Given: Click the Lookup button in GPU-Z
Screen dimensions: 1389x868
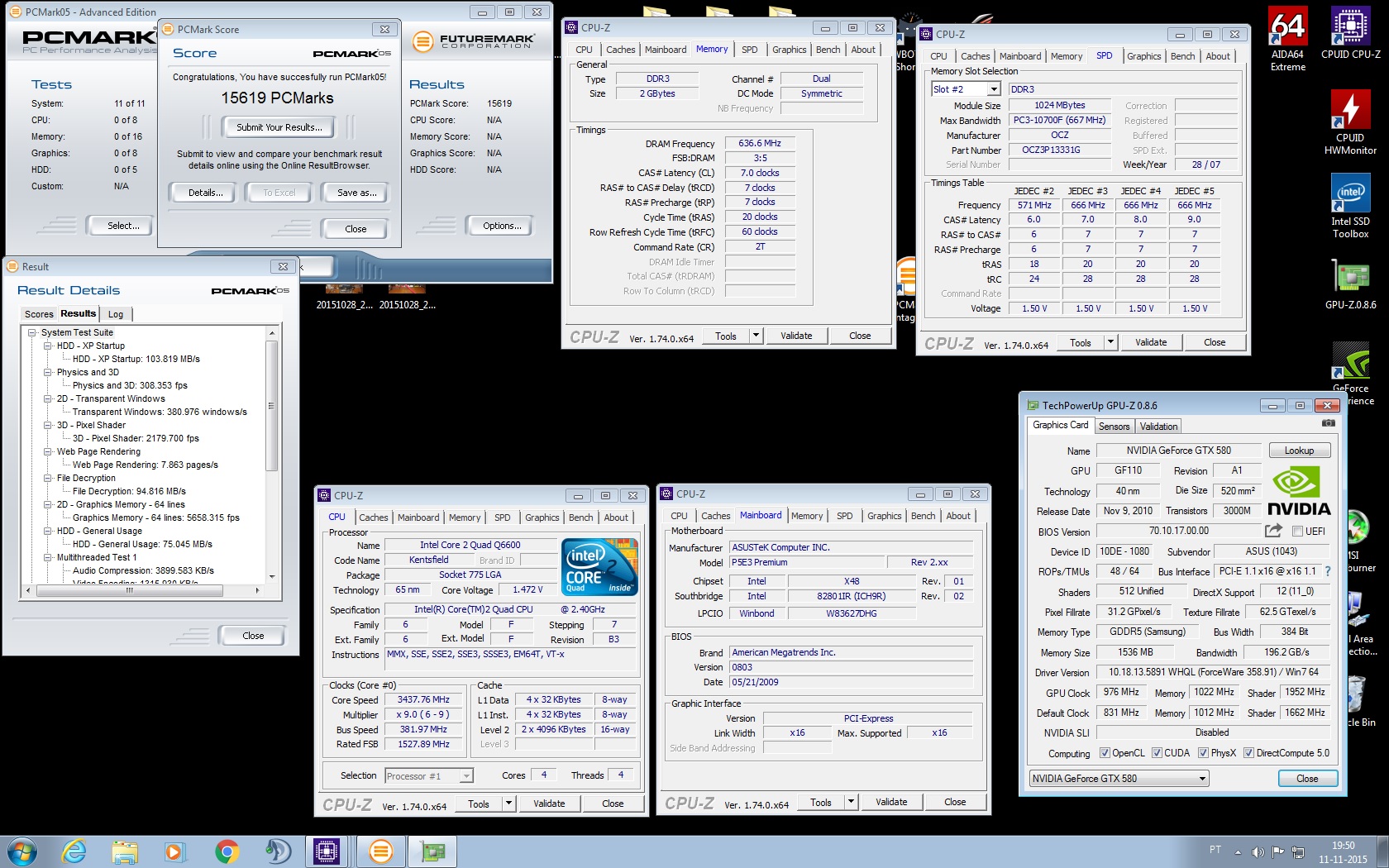Looking at the screenshot, I should click(1299, 451).
